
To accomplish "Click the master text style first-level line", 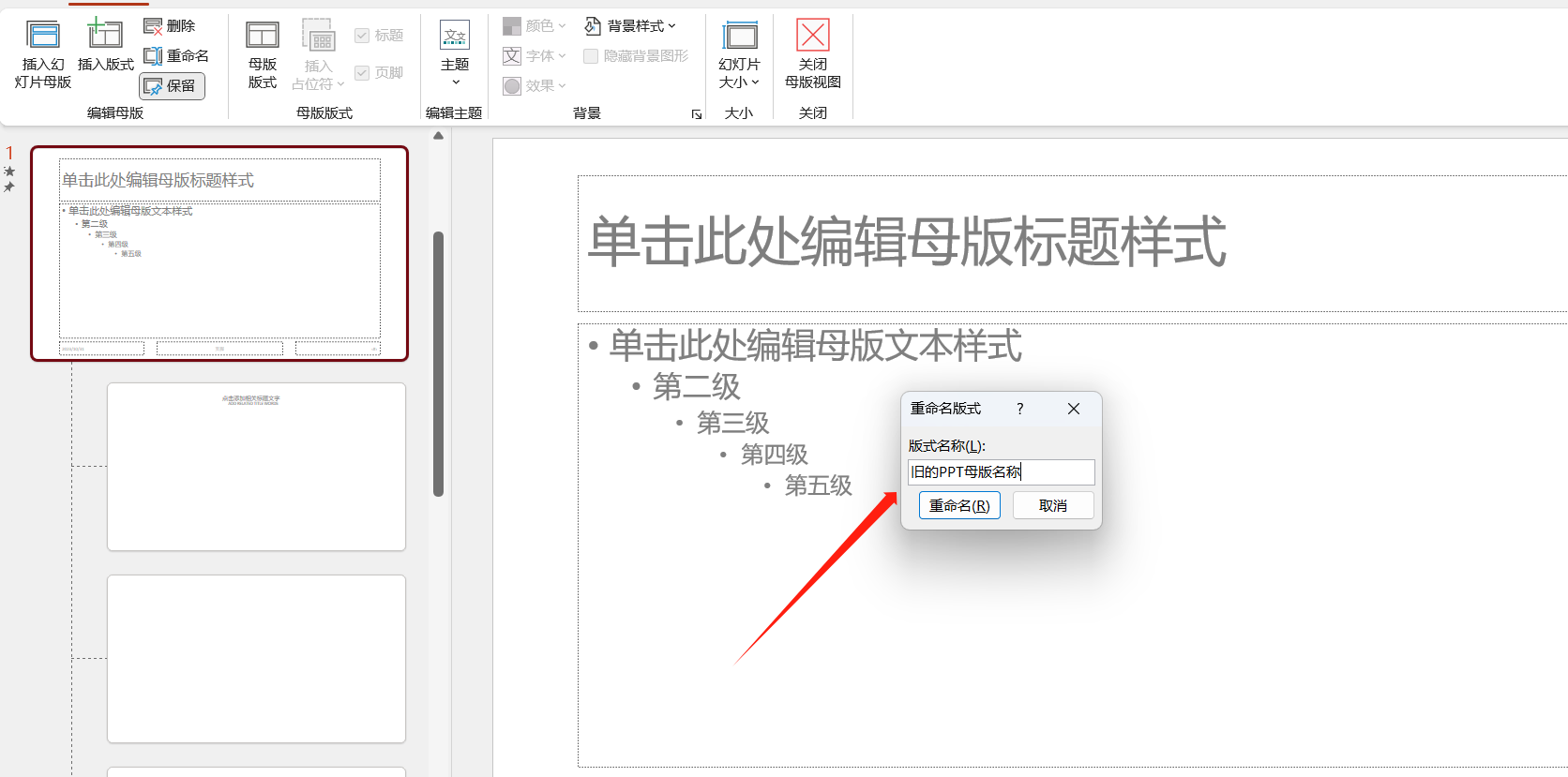I will (815, 346).
